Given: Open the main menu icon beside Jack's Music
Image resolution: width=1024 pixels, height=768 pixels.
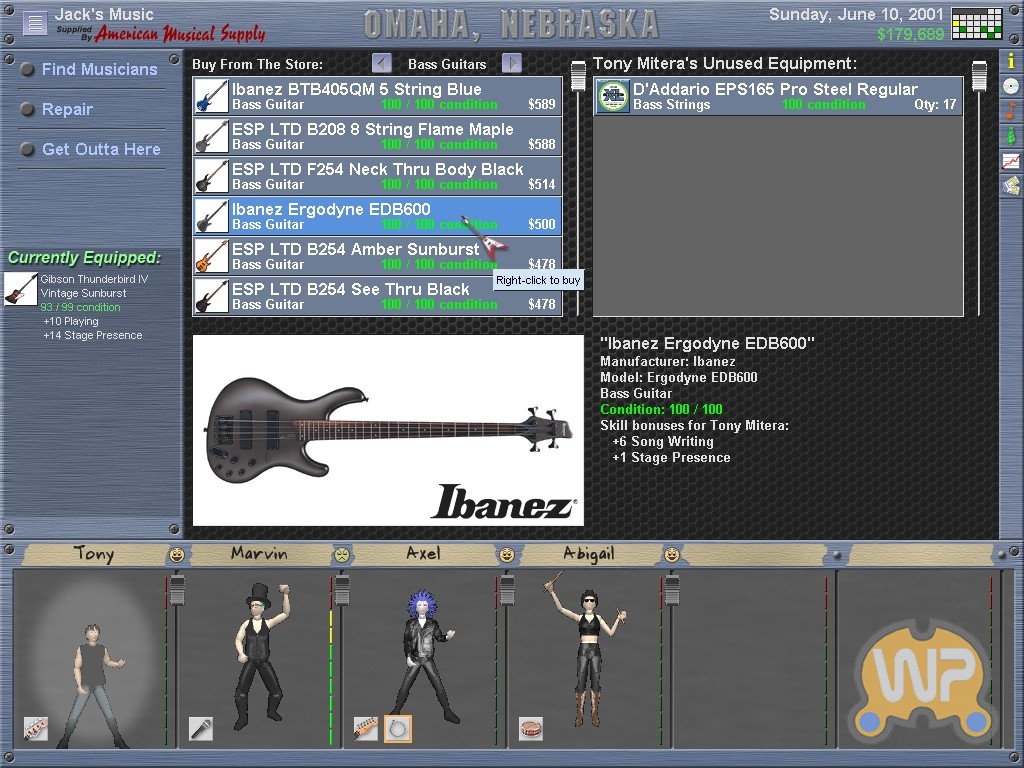Looking at the screenshot, I should pyautogui.click(x=35, y=22).
